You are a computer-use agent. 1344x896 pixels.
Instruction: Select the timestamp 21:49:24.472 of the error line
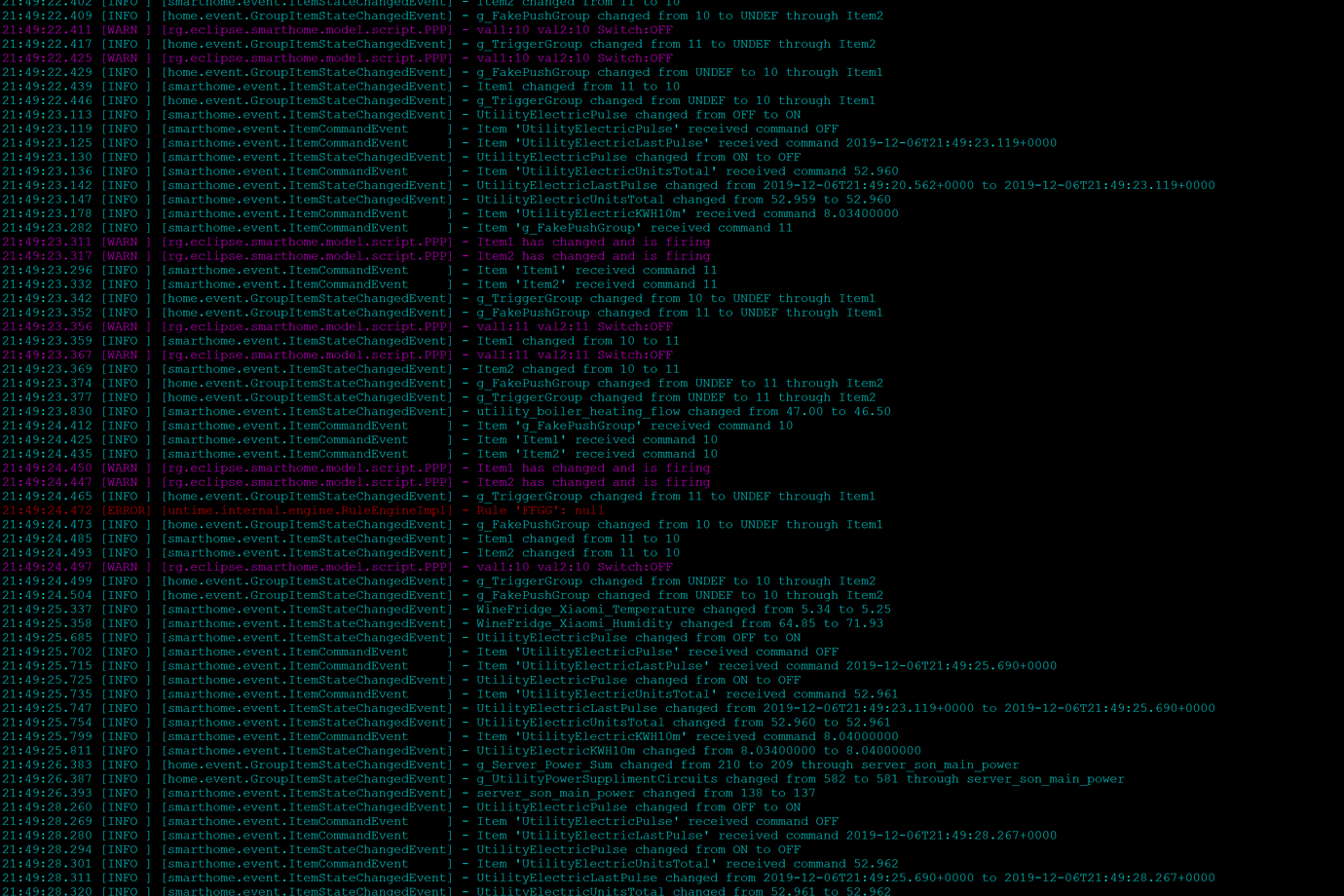(x=47, y=510)
